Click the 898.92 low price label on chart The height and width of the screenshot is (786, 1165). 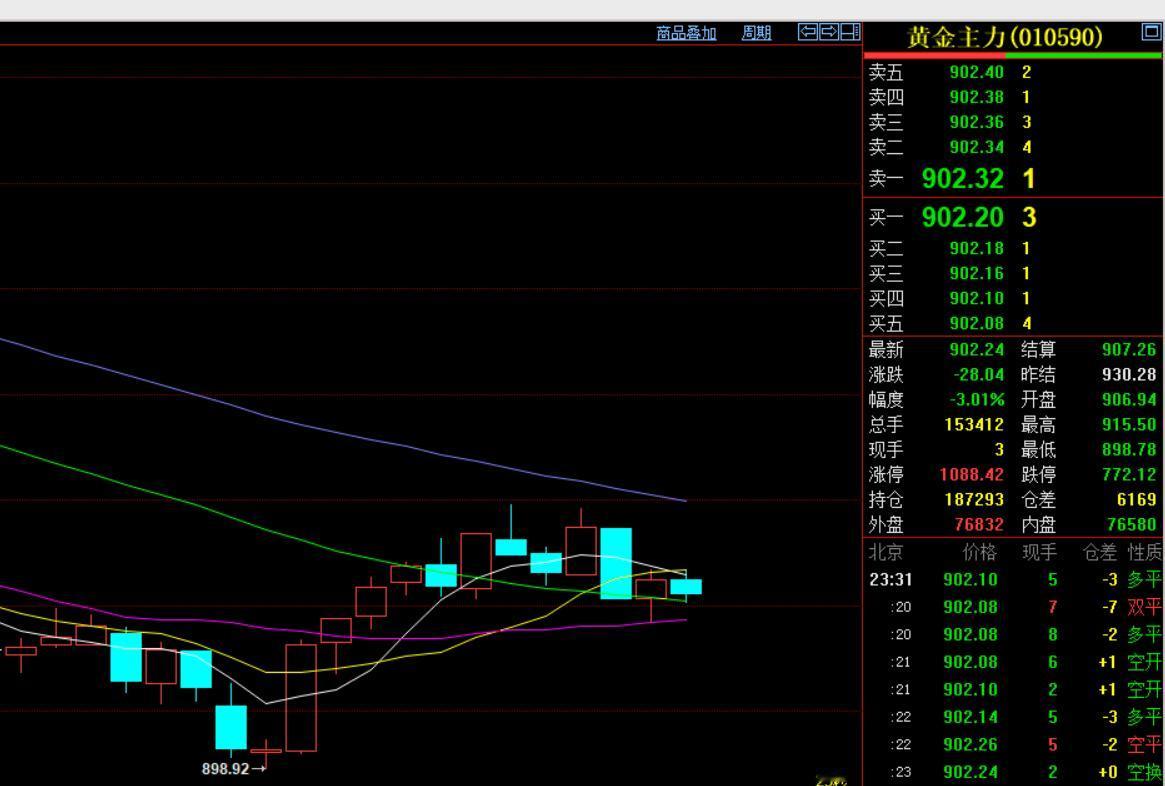(x=226, y=769)
